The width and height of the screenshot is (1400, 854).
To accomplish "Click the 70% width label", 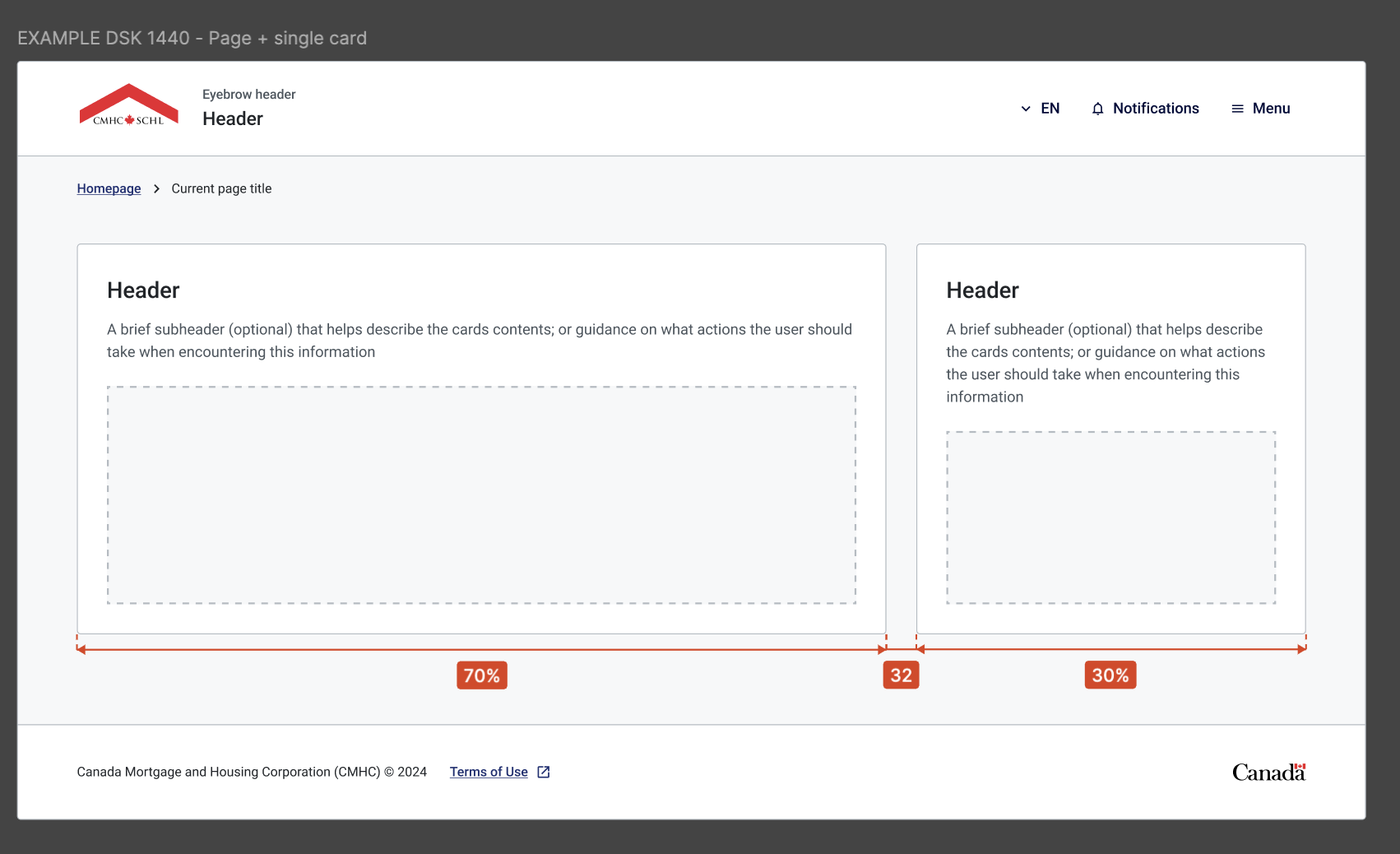I will (x=482, y=675).
